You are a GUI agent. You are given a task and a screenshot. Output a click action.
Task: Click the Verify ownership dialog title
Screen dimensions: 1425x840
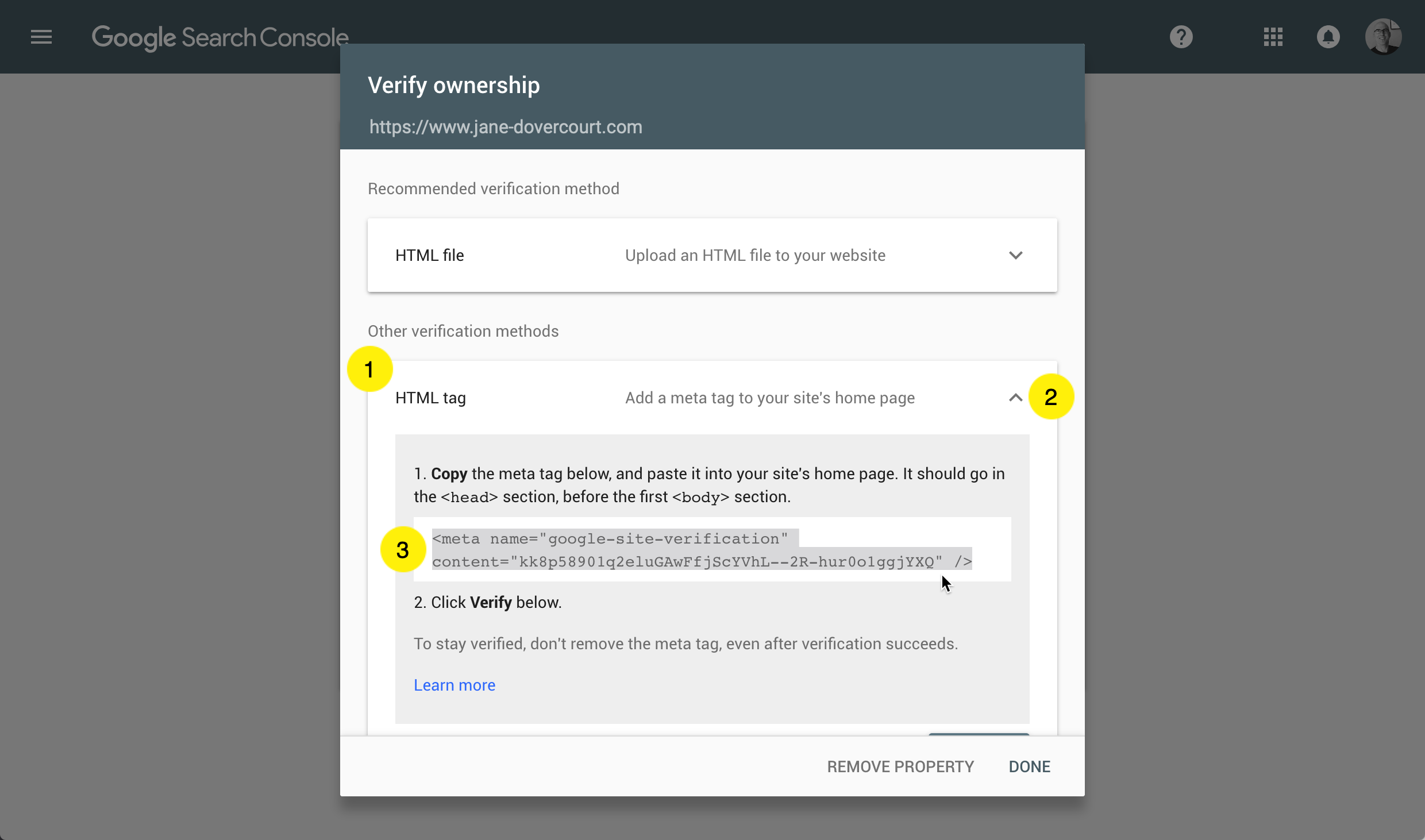click(x=453, y=85)
